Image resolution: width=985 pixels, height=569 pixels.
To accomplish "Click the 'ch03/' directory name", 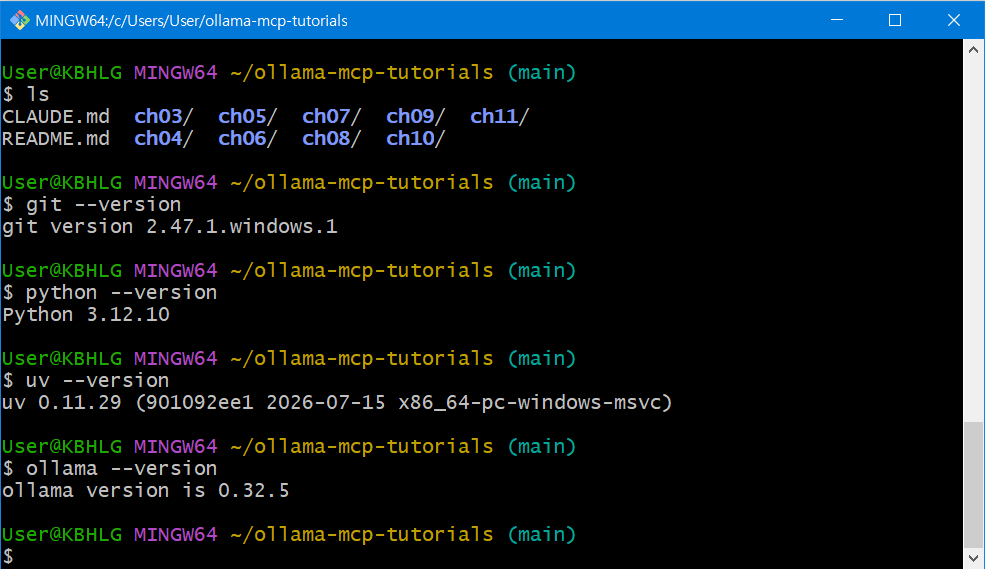I will click(x=164, y=116).
